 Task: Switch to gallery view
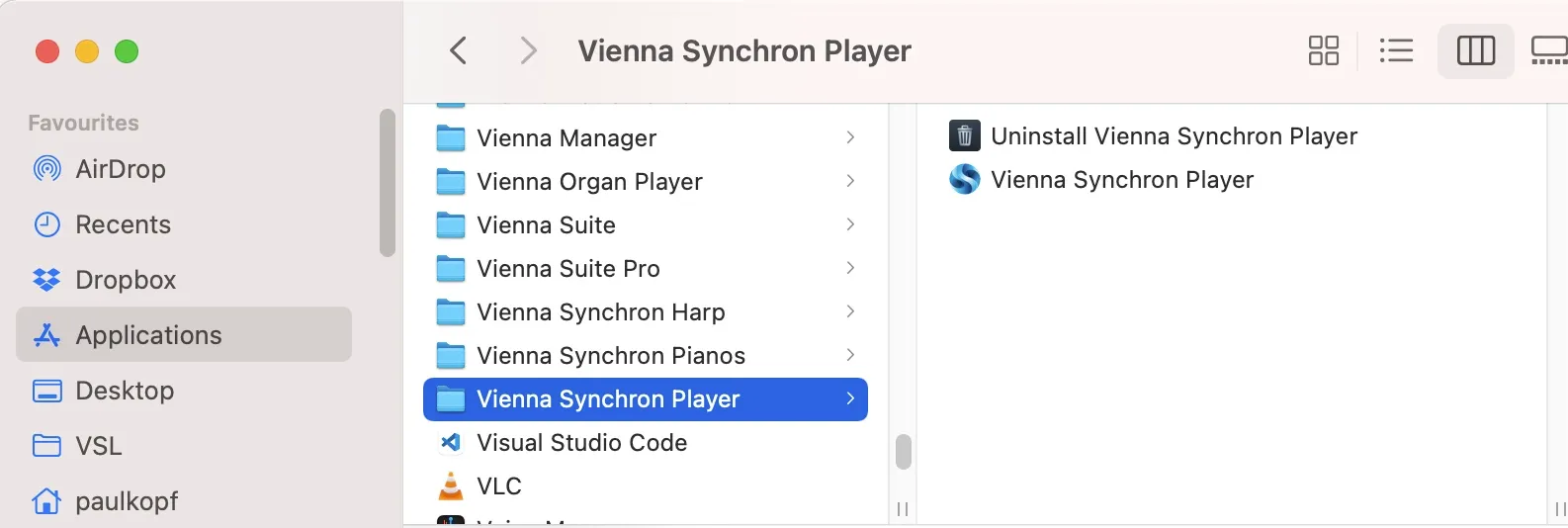tap(1548, 50)
